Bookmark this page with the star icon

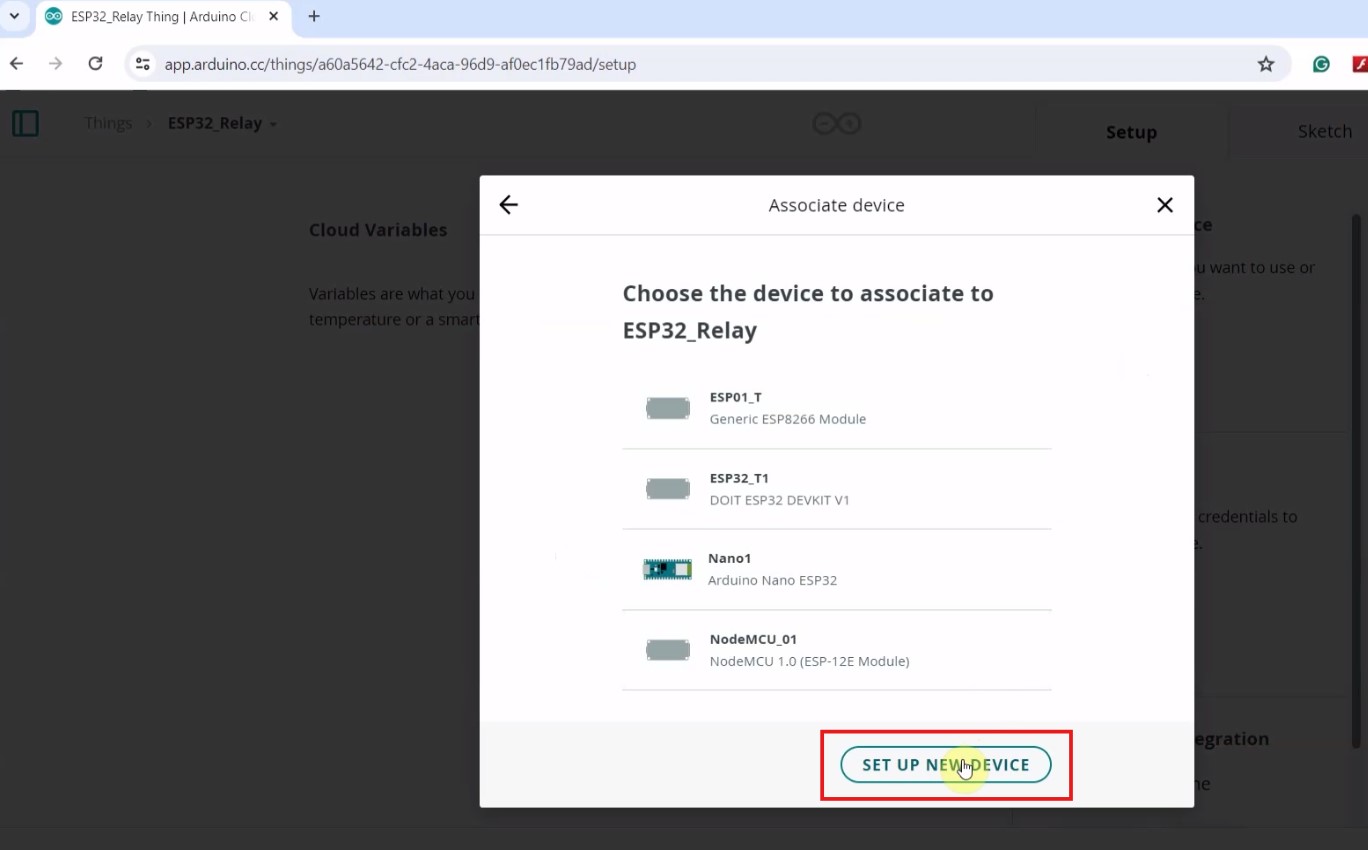pos(1266,64)
